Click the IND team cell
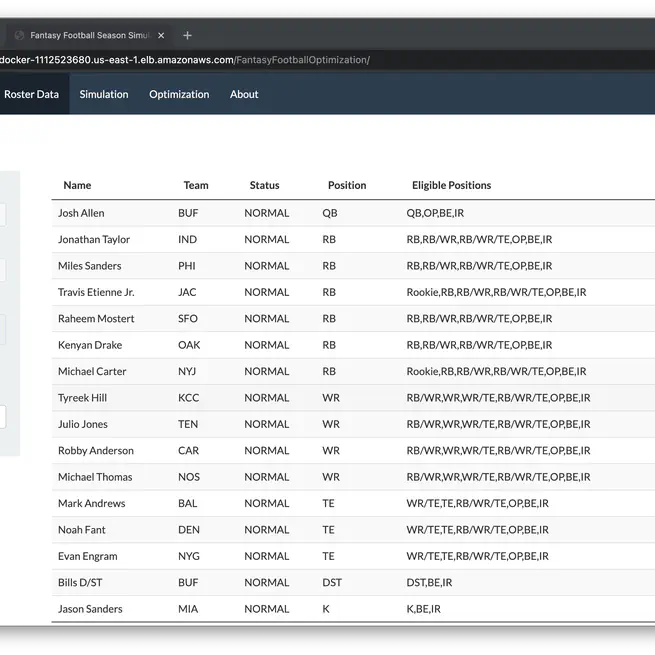The image size is (655, 655). tap(187, 239)
